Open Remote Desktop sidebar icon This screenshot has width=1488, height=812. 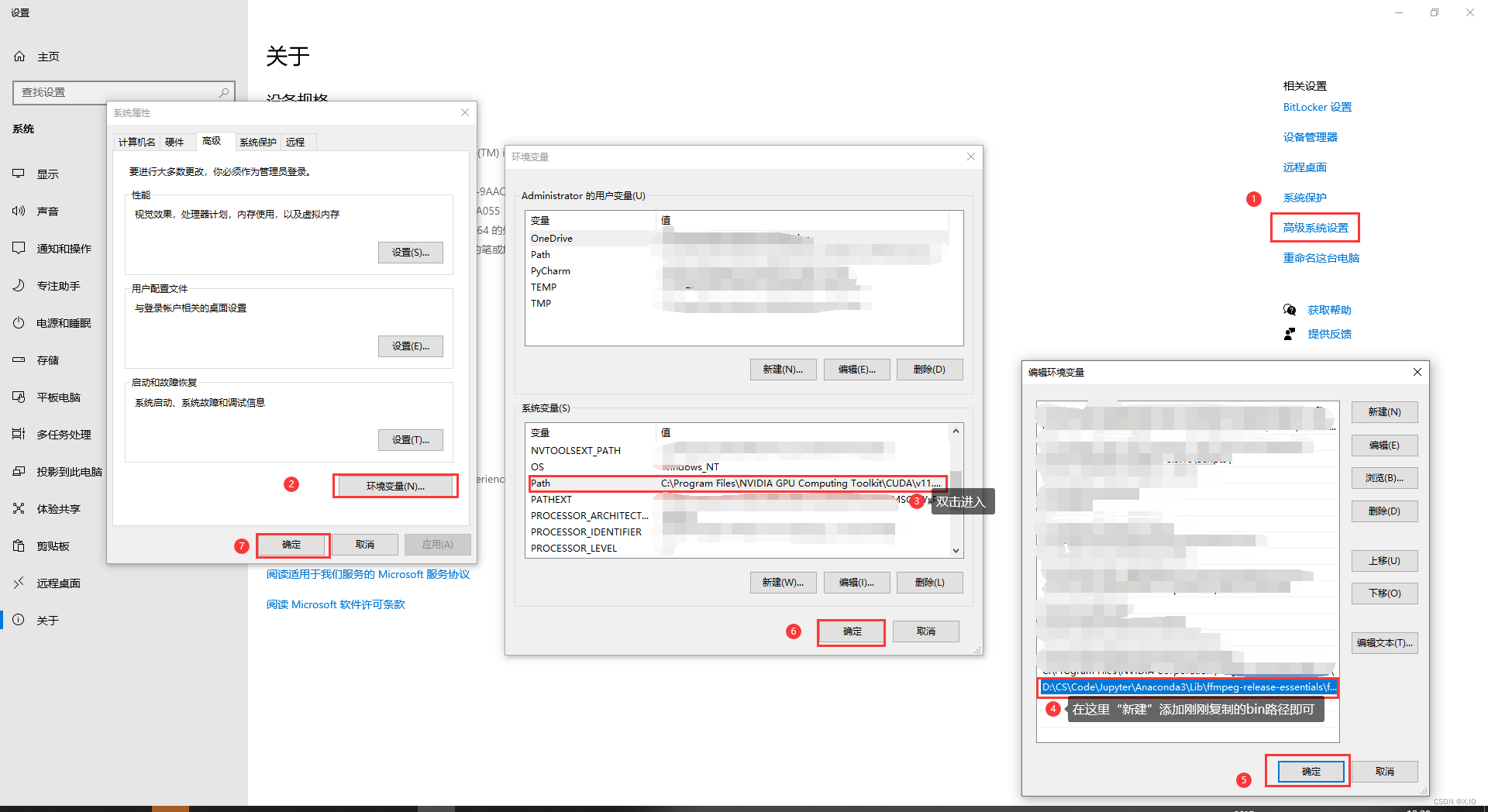coord(19,583)
